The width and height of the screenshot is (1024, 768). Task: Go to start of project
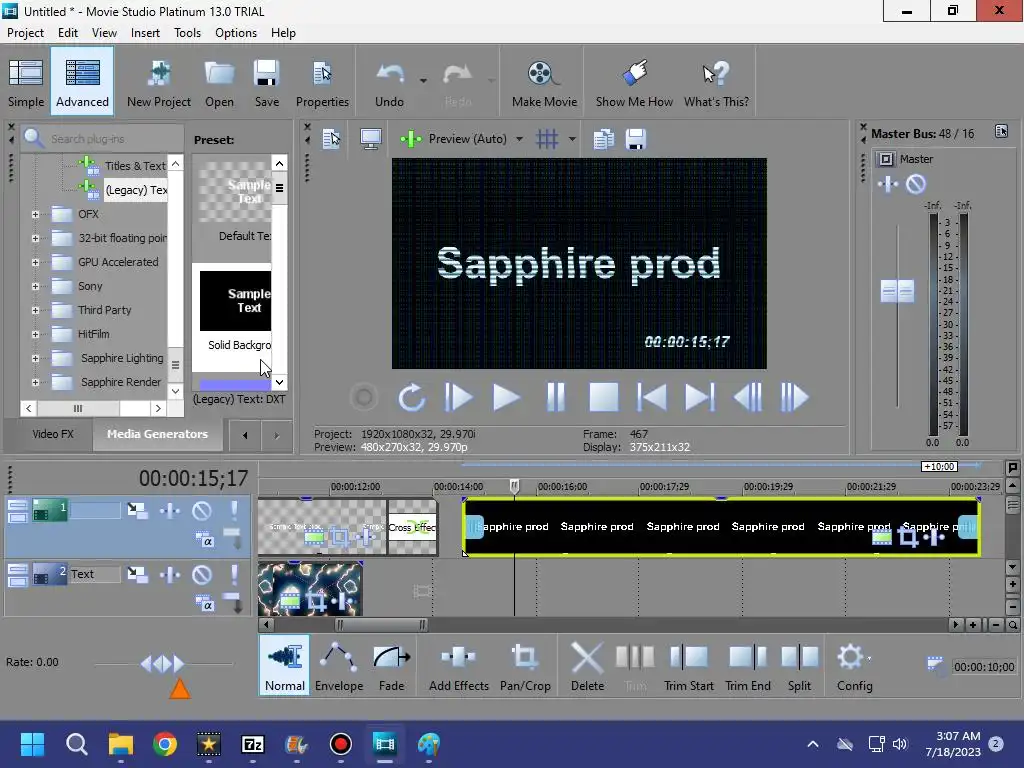tap(651, 397)
